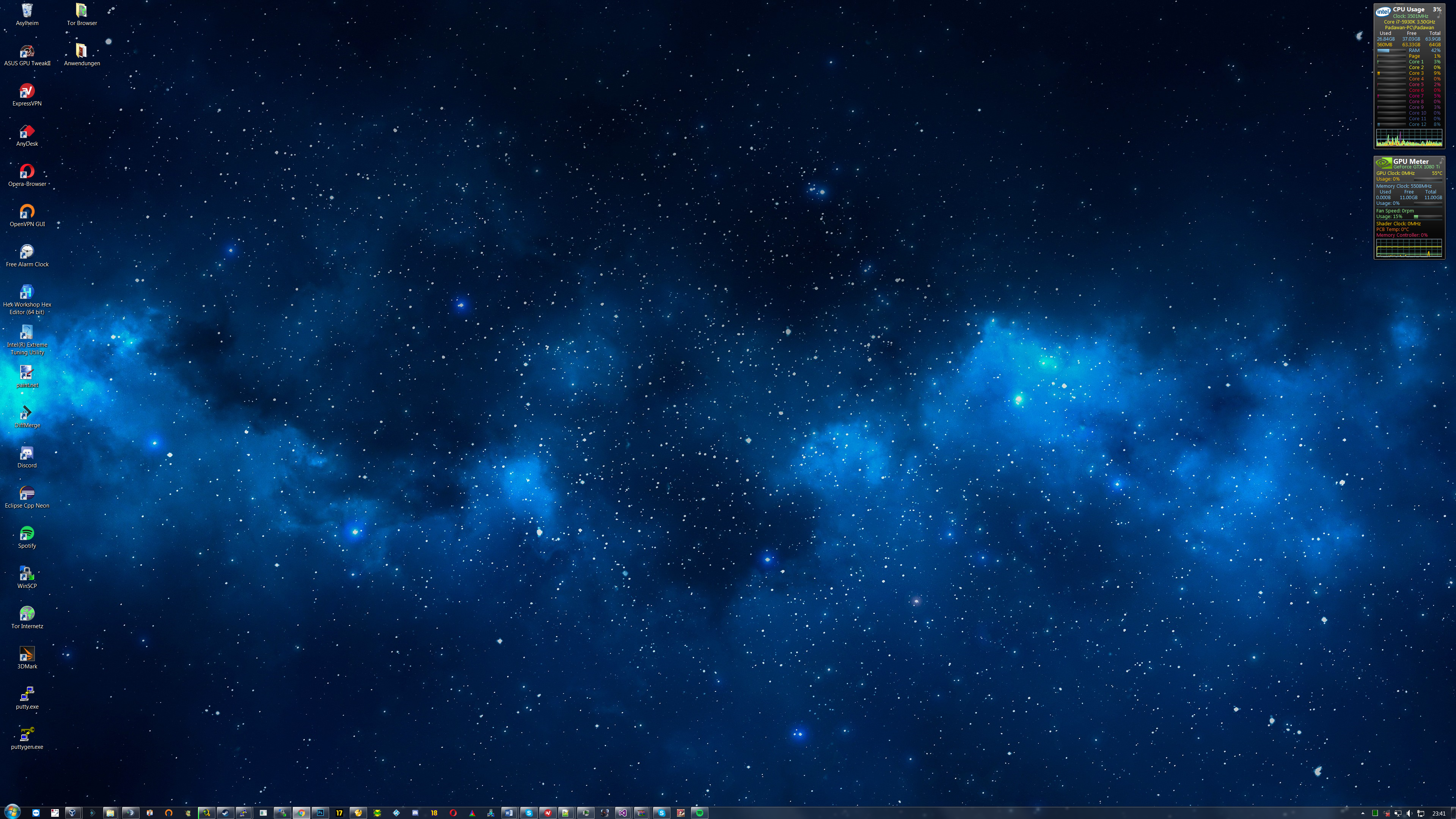Select the paint.net desktop shortcut
1456x819 pixels.
[27, 376]
